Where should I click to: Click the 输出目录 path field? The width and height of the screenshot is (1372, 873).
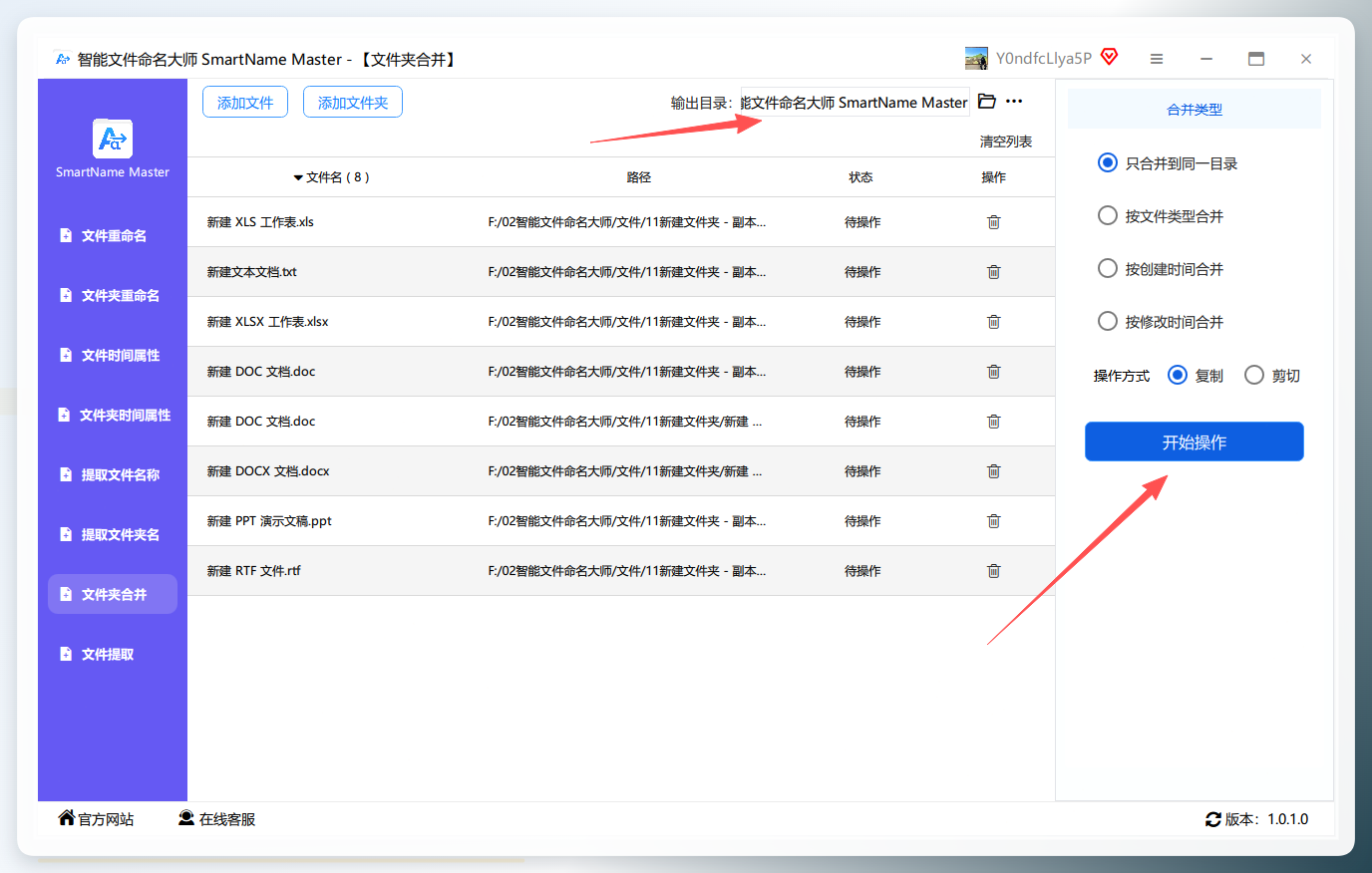(x=855, y=103)
